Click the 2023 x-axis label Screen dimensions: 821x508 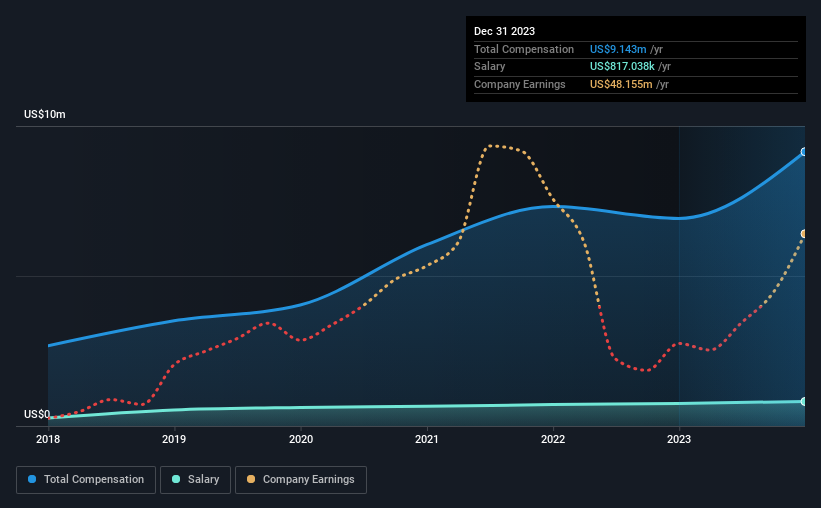679,439
